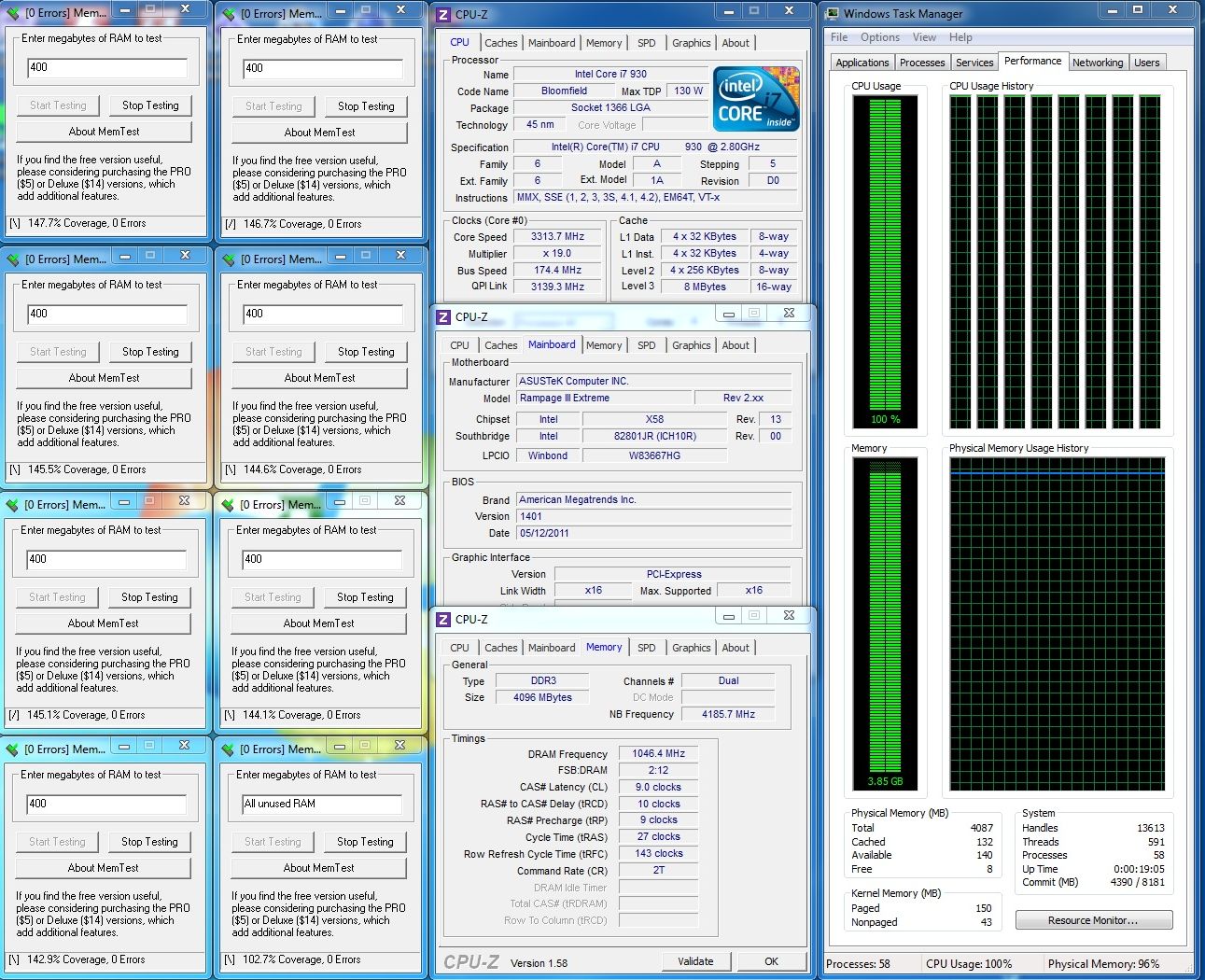This screenshot has width=1205, height=980.
Task: Open the Options menu in Task Manager
Action: 879,37
